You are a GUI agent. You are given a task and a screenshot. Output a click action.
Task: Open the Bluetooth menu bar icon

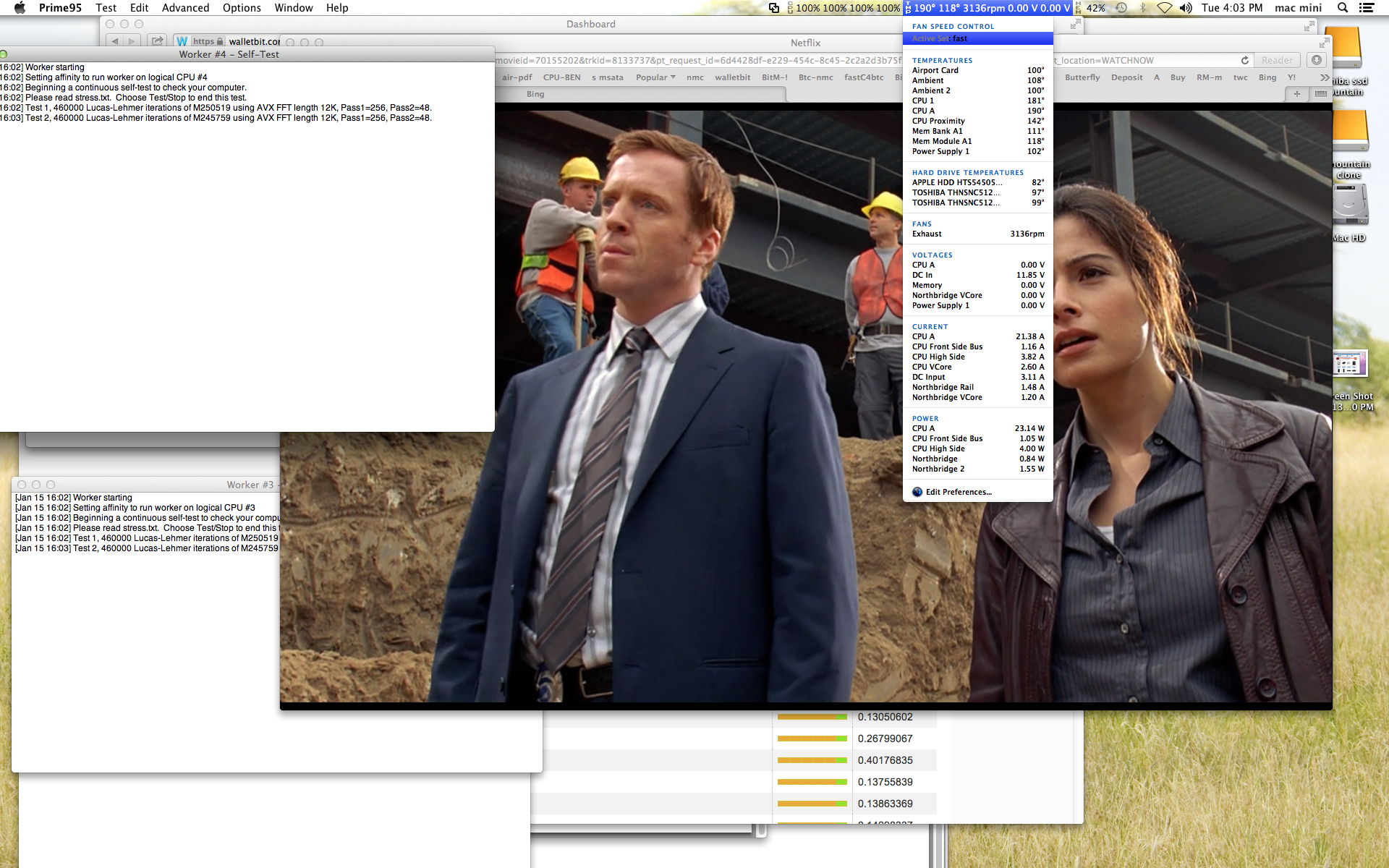click(x=1143, y=8)
